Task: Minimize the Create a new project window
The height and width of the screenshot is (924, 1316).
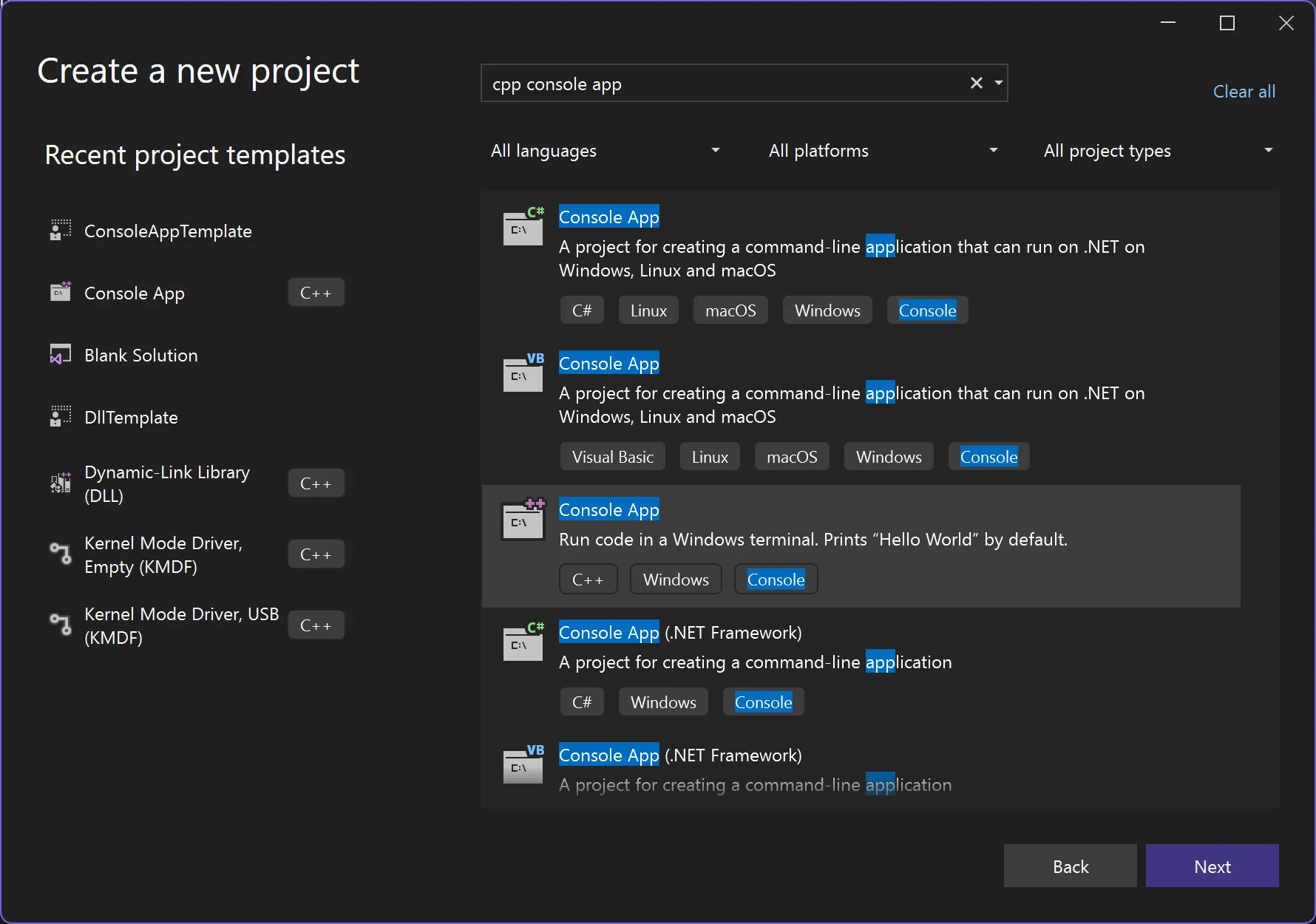Action: [1167, 24]
